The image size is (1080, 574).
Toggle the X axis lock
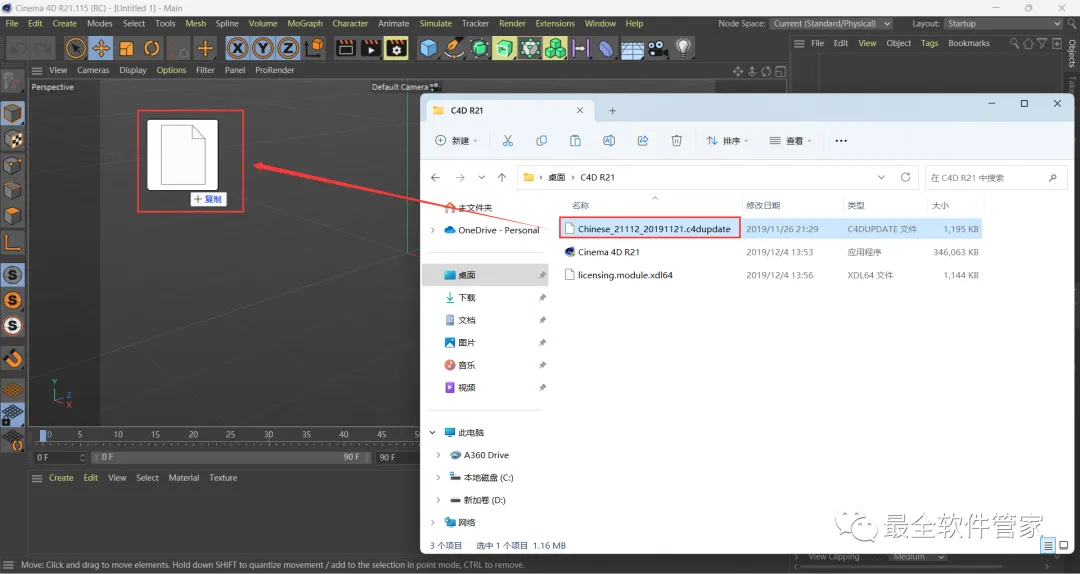[x=238, y=48]
